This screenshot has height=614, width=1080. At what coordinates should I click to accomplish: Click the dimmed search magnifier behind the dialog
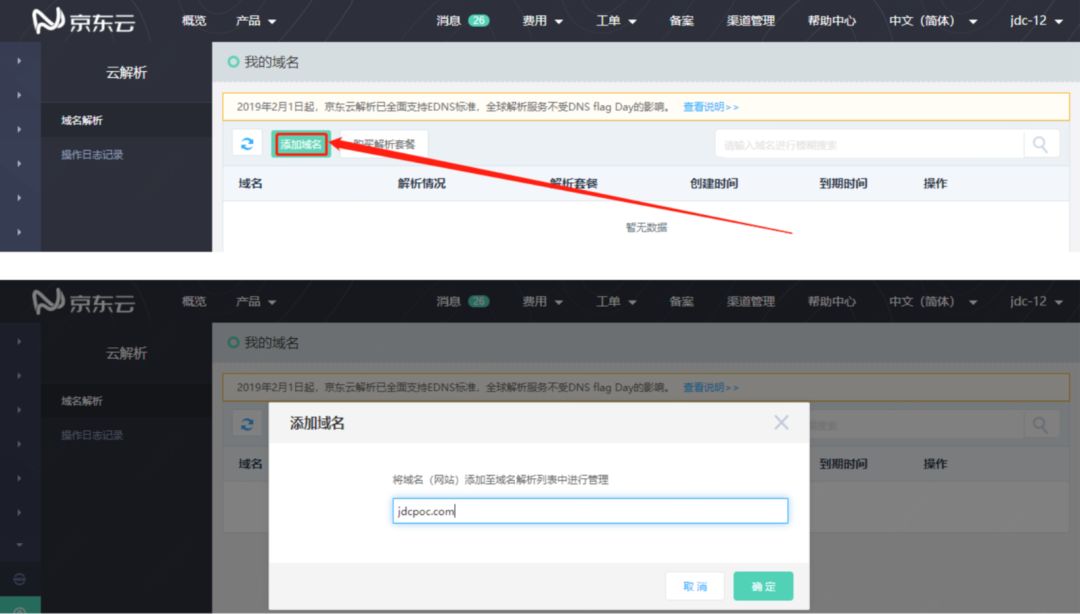point(1040,425)
